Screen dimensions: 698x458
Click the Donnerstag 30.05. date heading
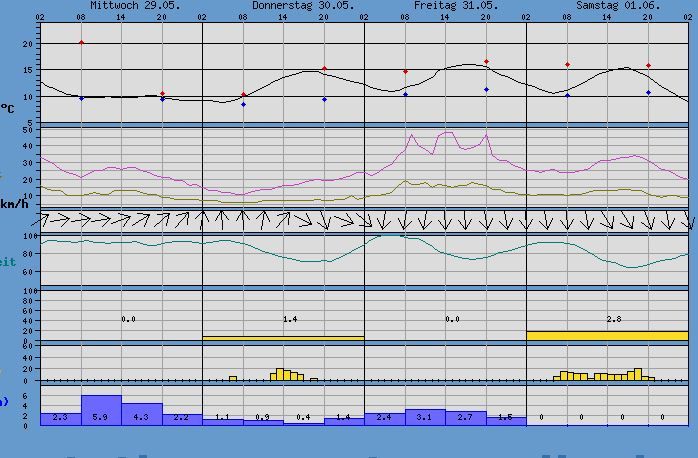coord(288,6)
